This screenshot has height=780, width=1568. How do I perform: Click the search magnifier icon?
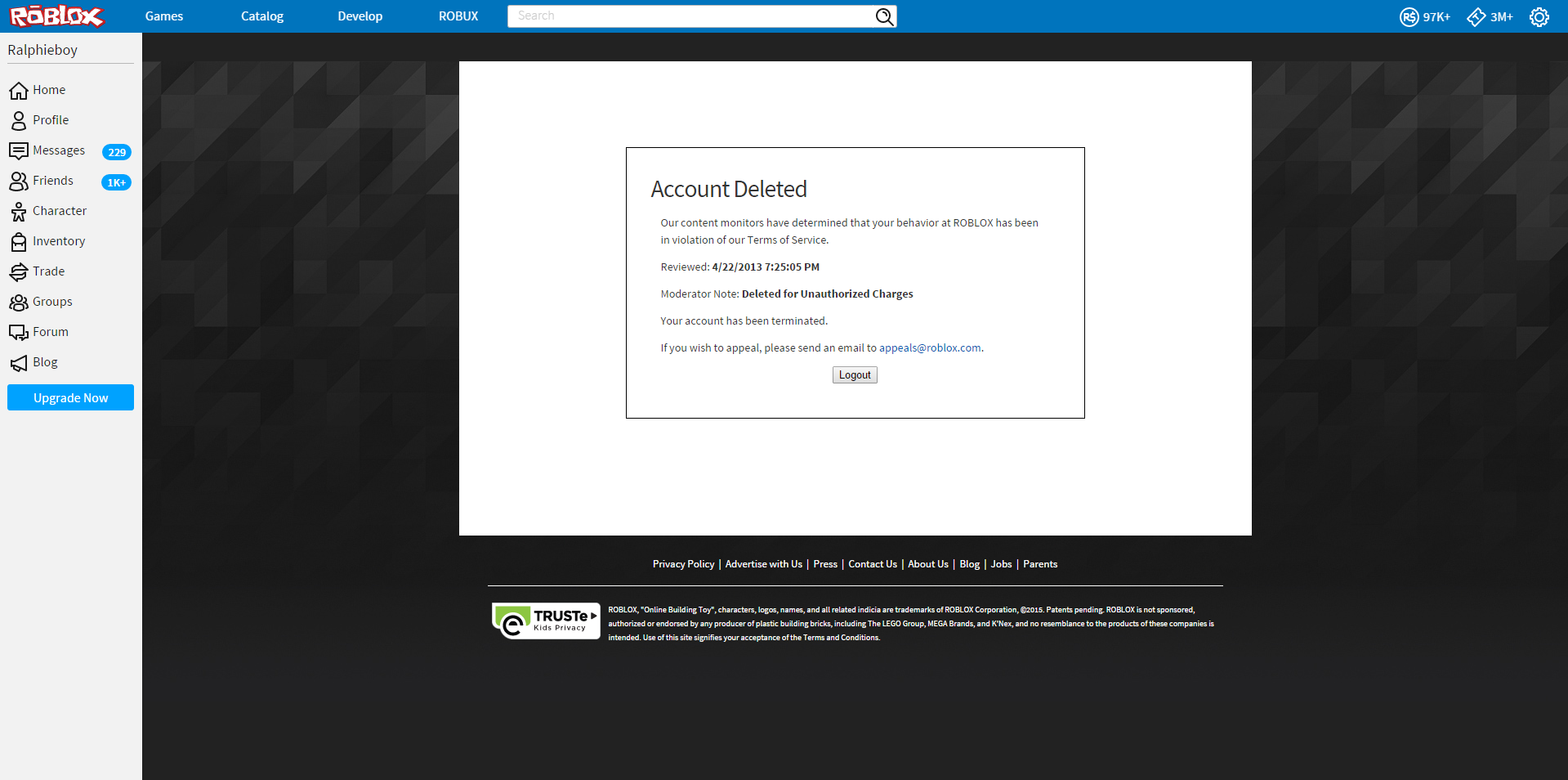[884, 16]
